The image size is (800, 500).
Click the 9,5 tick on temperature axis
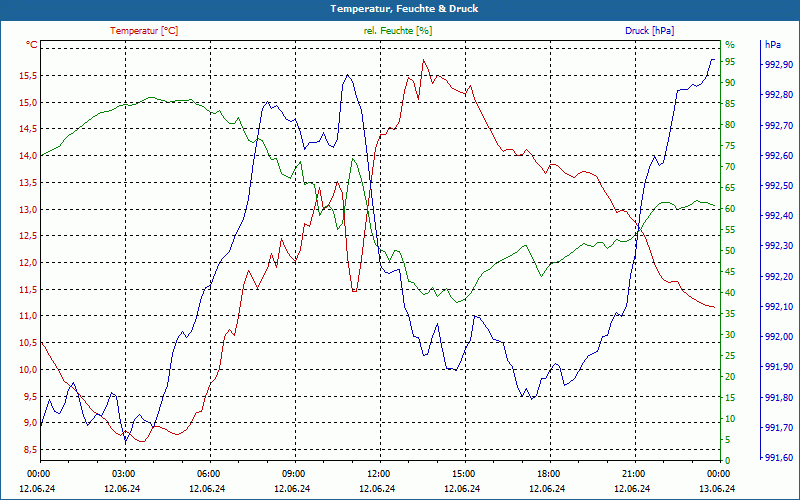point(30,396)
